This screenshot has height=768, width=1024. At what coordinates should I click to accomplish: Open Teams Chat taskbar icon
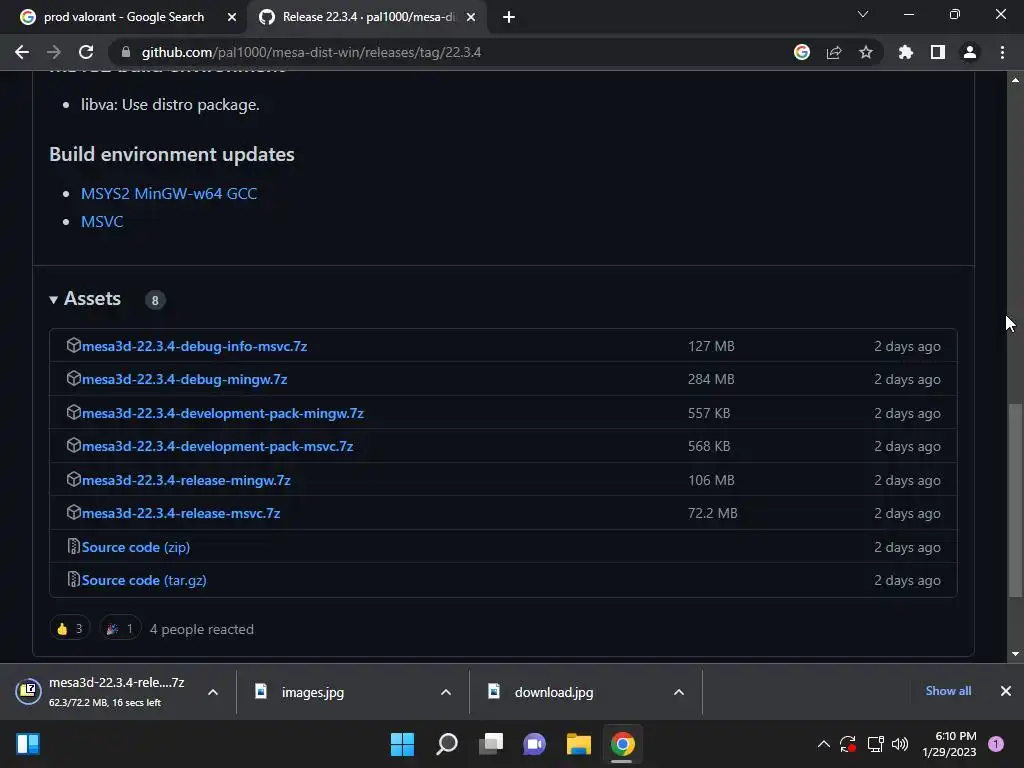[x=535, y=744]
